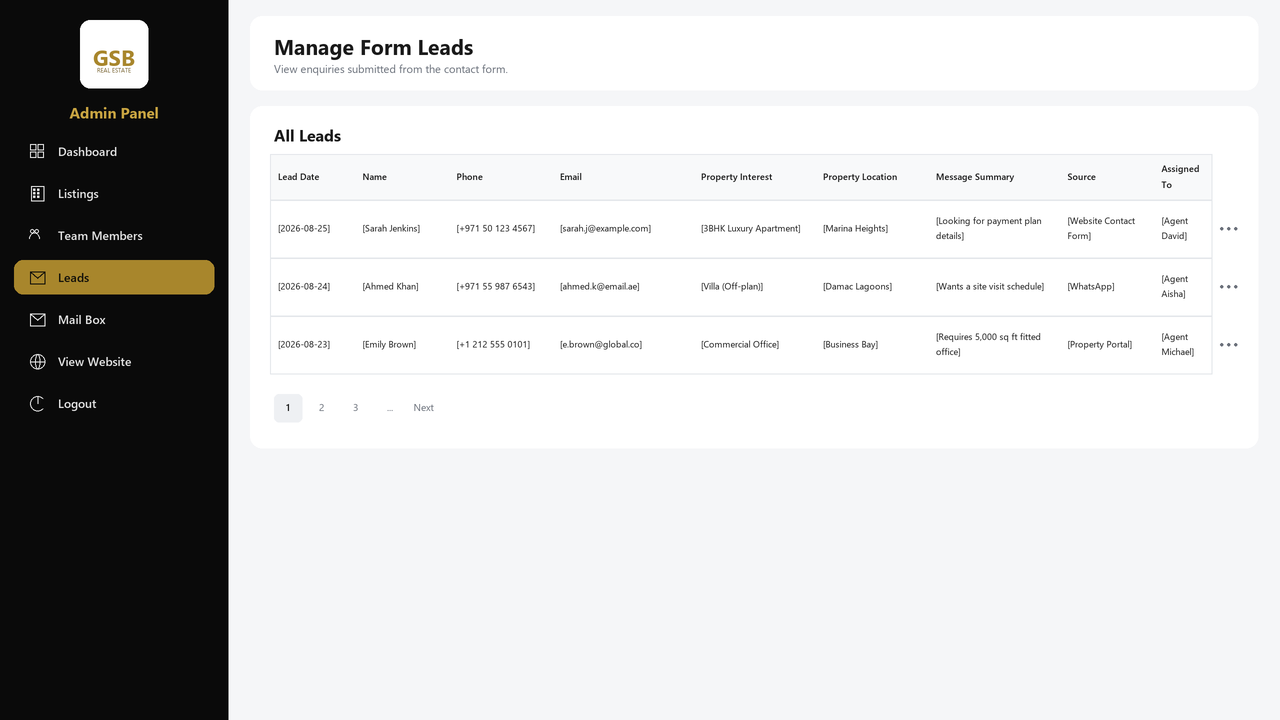Open the Dashboard menu item
Viewport: 1280px width, 720px height.
pos(114,152)
